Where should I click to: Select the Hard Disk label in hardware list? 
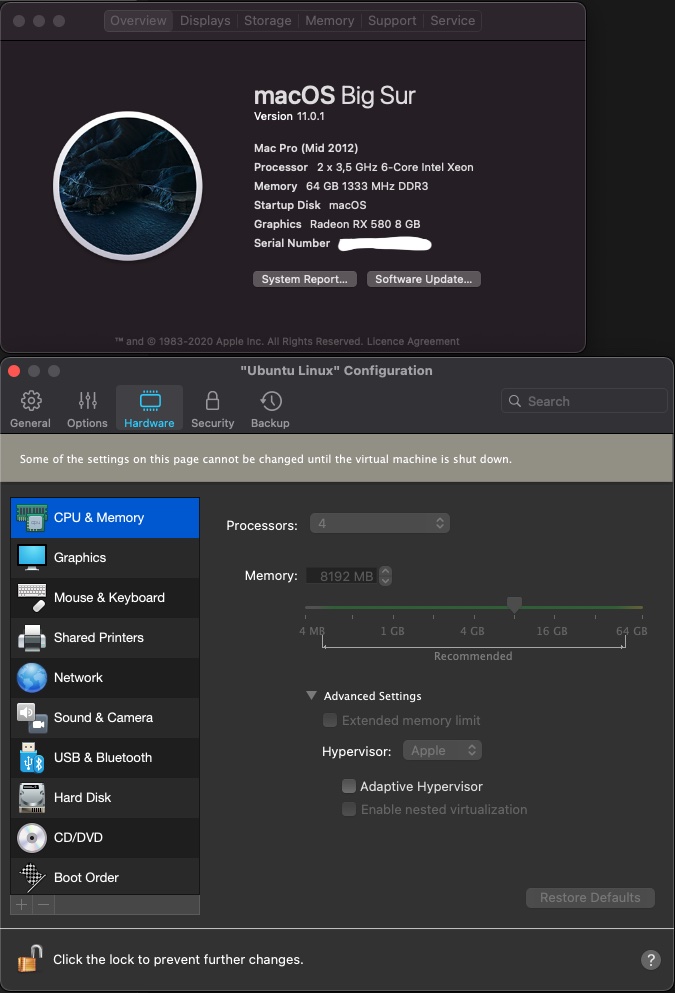click(82, 797)
